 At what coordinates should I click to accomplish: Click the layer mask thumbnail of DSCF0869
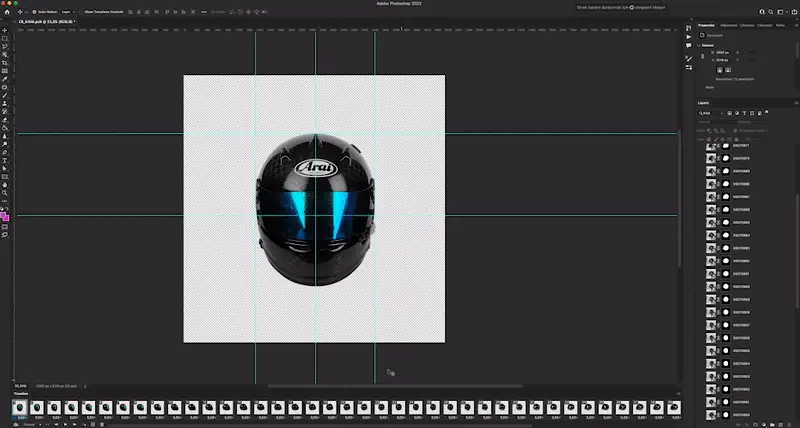click(726, 171)
